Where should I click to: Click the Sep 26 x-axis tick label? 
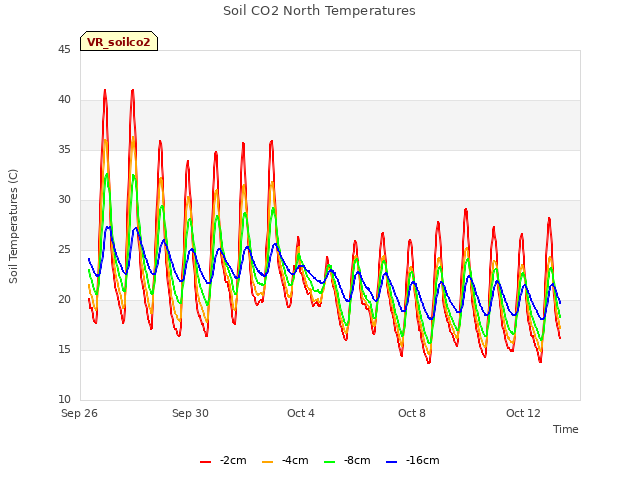pyautogui.click(x=79, y=413)
